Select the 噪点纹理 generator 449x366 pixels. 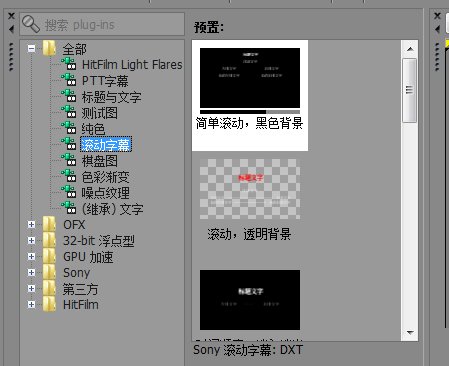[x=105, y=193]
